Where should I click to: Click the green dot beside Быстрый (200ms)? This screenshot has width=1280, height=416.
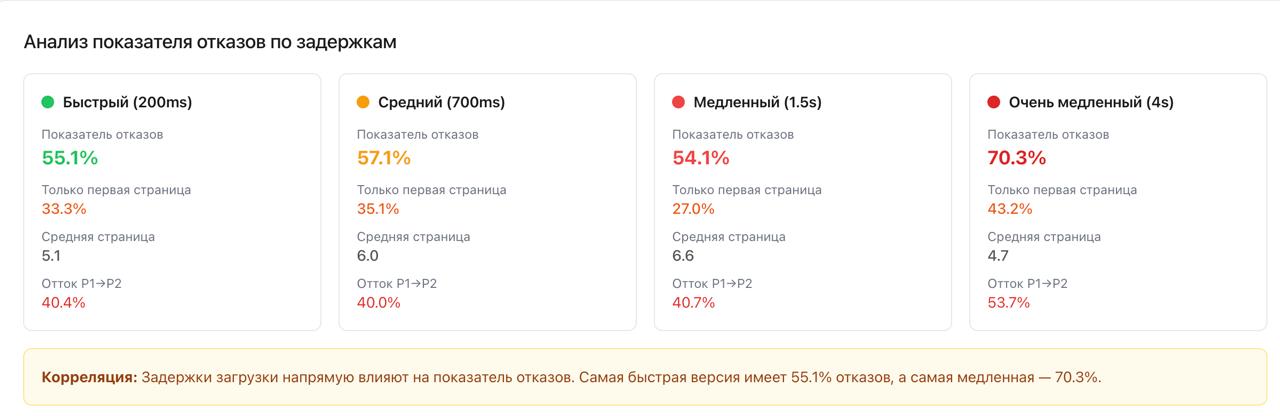(48, 102)
